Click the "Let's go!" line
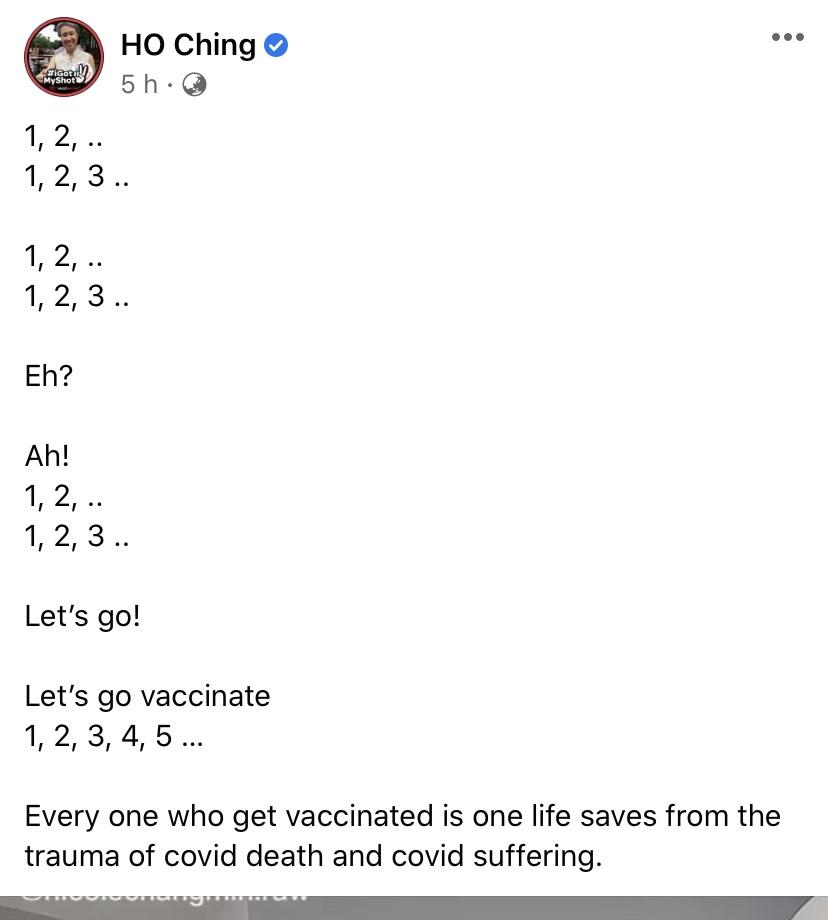The image size is (828, 920). point(83,616)
